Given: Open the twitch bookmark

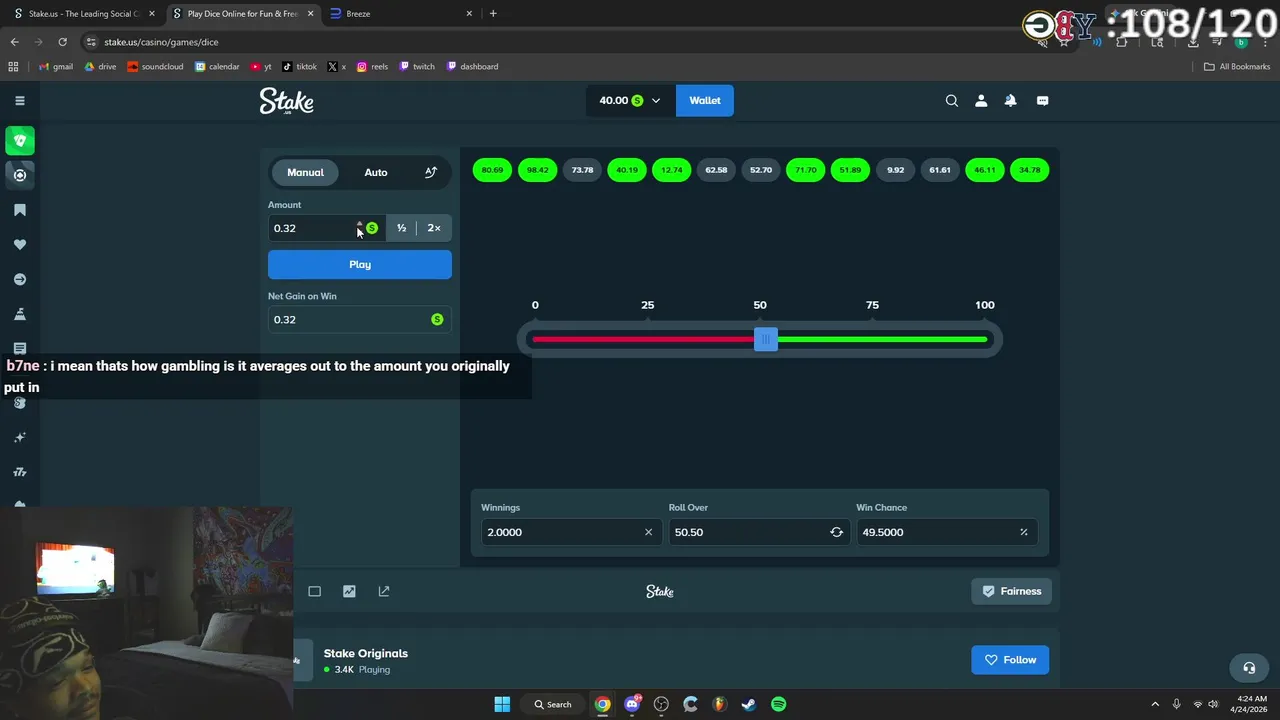Looking at the screenshot, I should pyautogui.click(x=417, y=67).
